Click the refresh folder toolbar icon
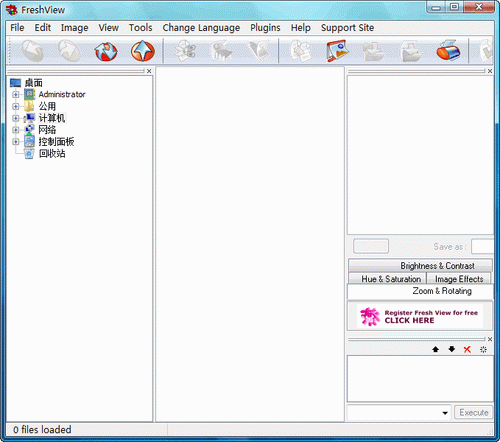Screen dimensions: 500x442 pos(106,51)
